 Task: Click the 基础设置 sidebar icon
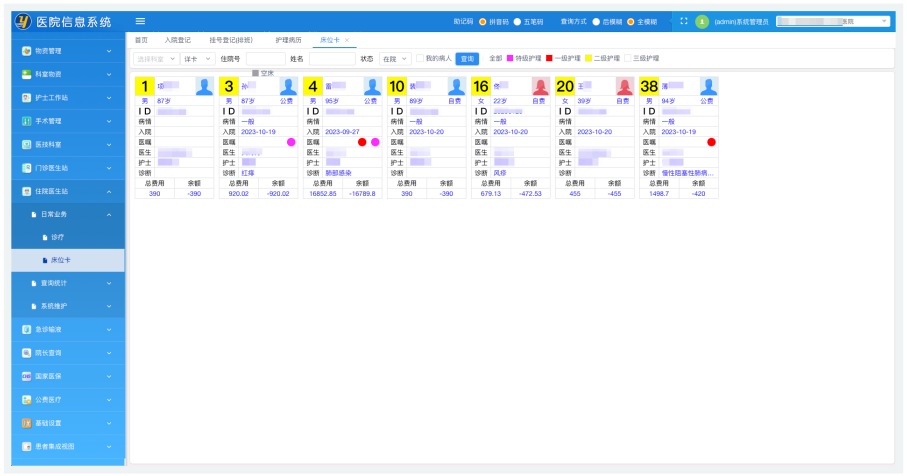pyautogui.click(x=27, y=423)
